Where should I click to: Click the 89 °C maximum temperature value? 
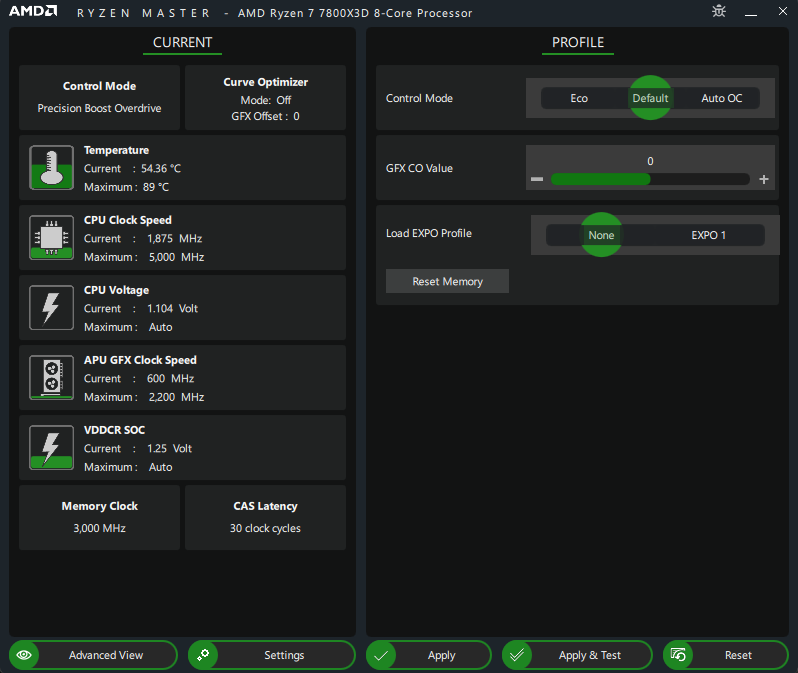tap(156, 187)
